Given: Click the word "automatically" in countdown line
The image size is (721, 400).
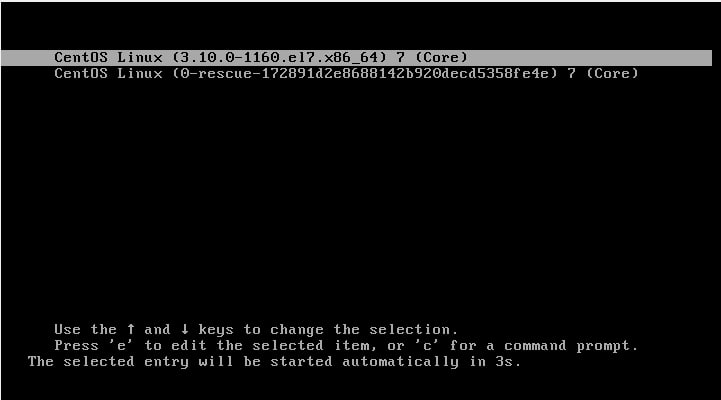Looking at the screenshot, I should pos(401,362).
